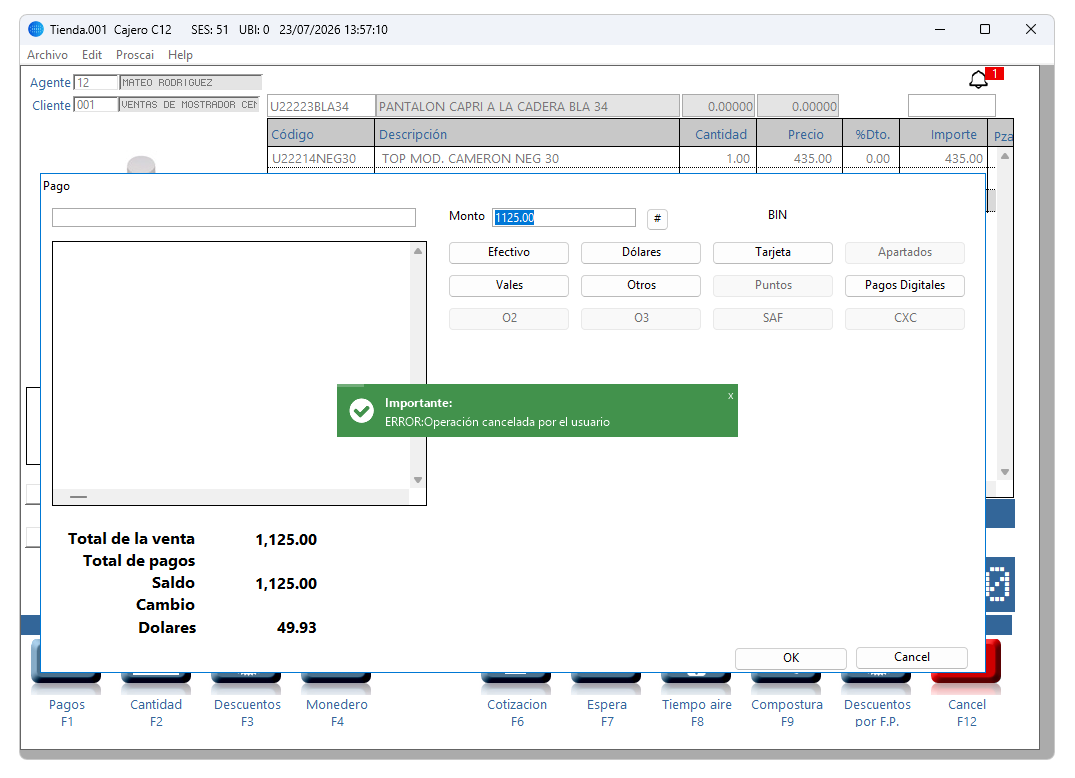
Task: Click the Puntos button
Action: [x=773, y=285]
